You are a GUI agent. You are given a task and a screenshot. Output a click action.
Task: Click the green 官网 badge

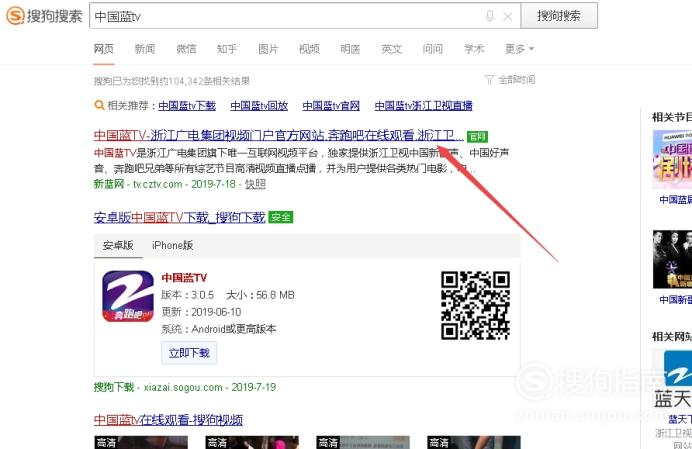[x=477, y=136]
